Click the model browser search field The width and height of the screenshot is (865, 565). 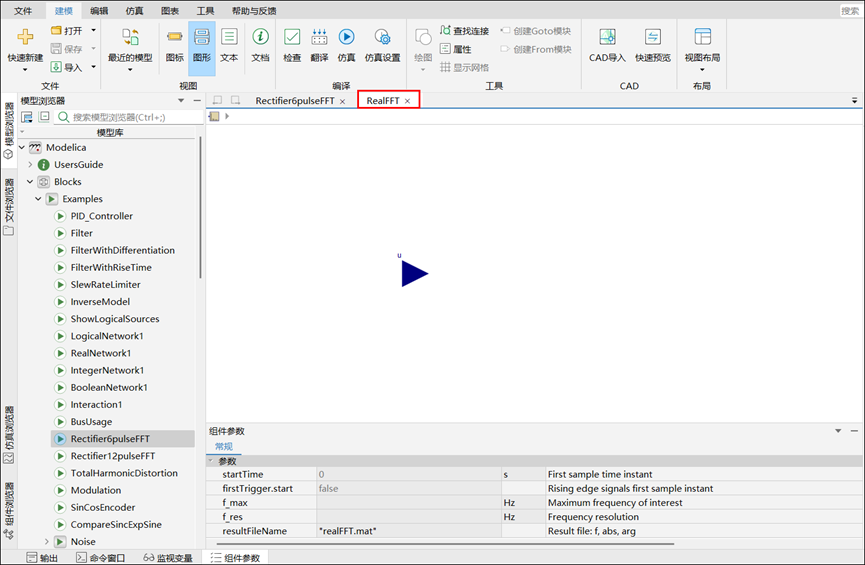tap(129, 117)
